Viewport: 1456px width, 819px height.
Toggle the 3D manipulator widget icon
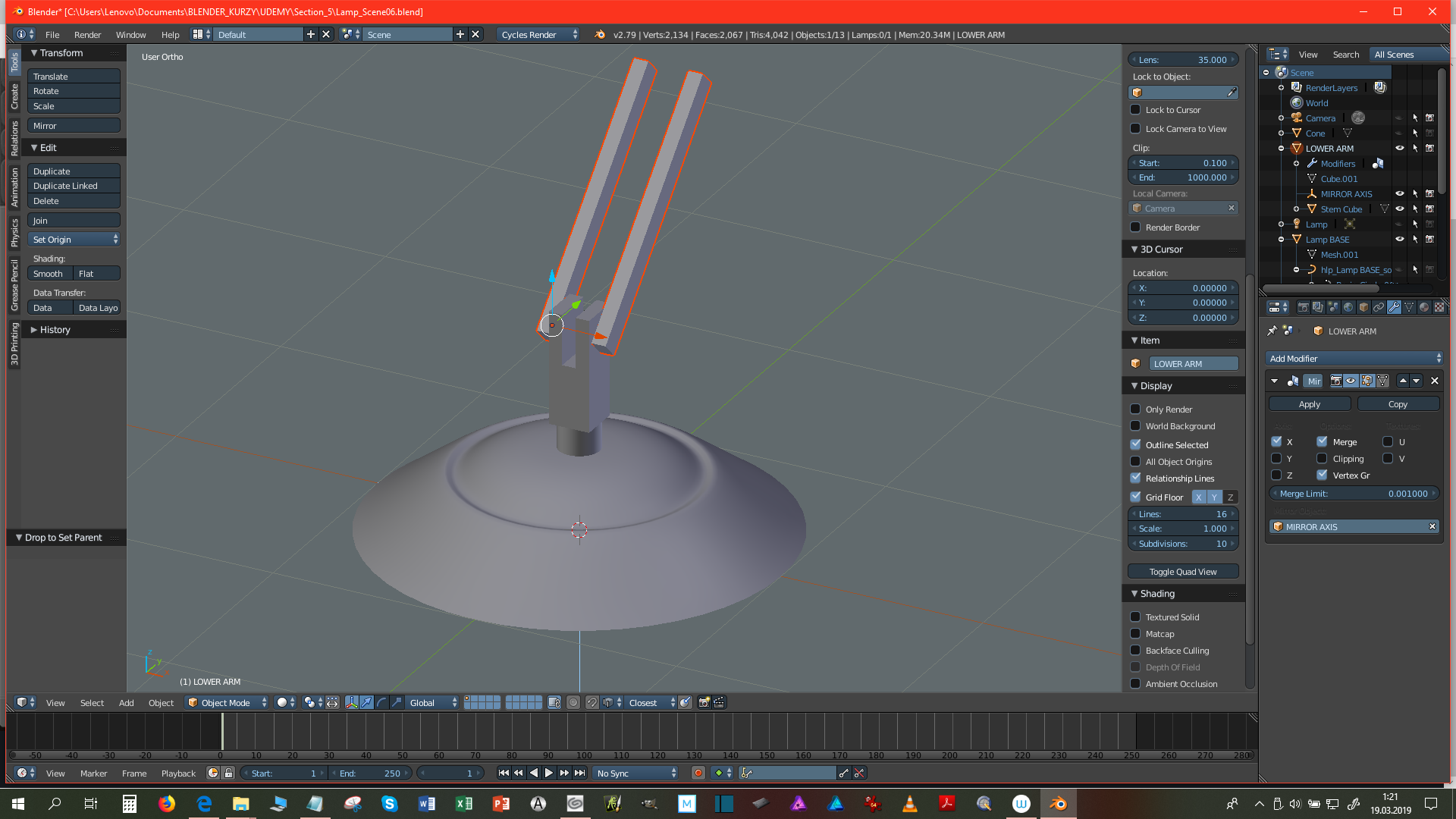point(352,702)
